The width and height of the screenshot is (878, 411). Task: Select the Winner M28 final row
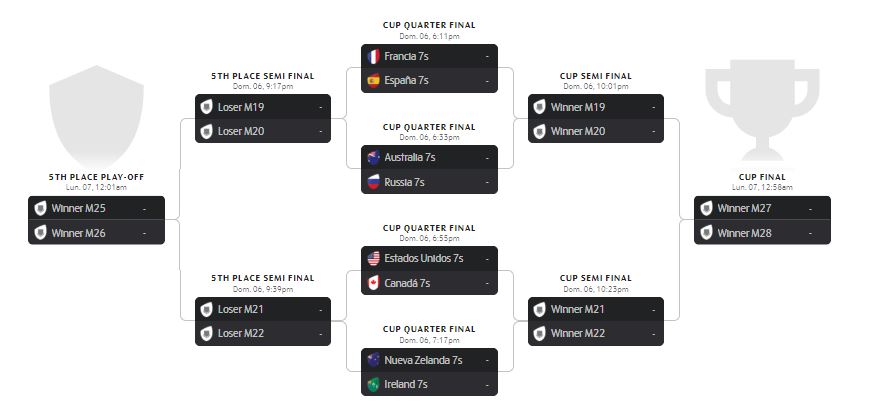coord(762,233)
